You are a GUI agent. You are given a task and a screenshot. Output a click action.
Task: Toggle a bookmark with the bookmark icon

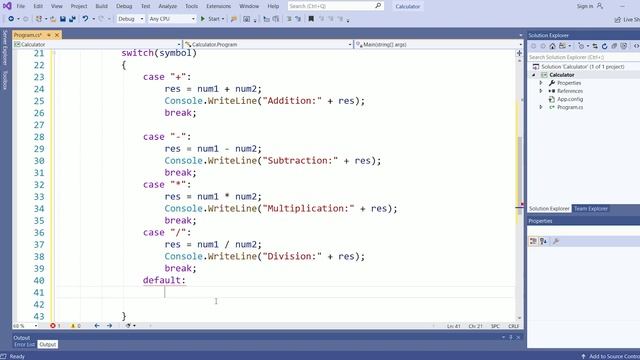coord(311,19)
